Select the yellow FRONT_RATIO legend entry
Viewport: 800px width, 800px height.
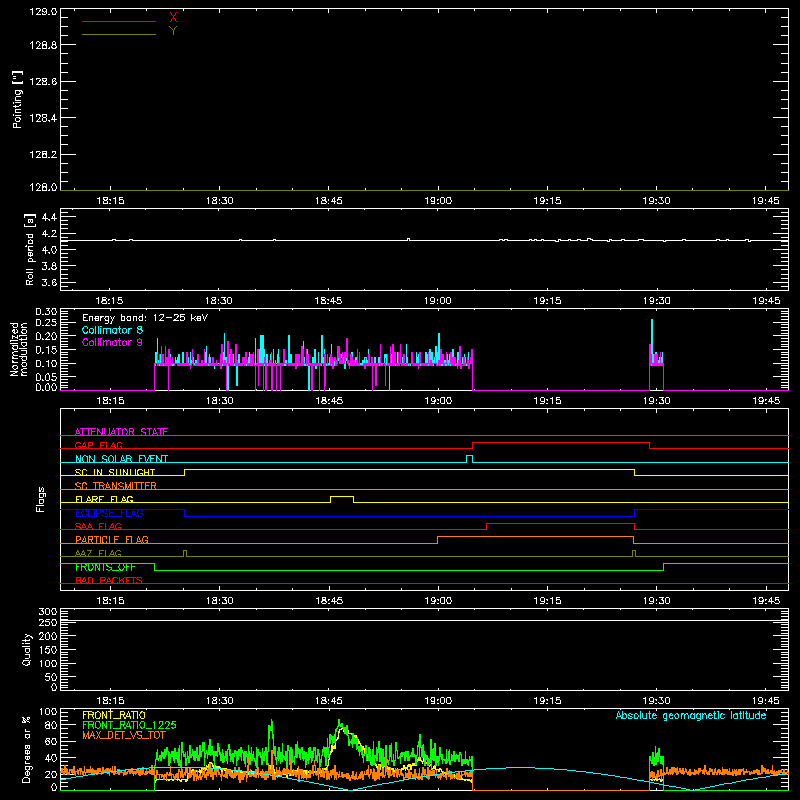pyautogui.click(x=114, y=715)
